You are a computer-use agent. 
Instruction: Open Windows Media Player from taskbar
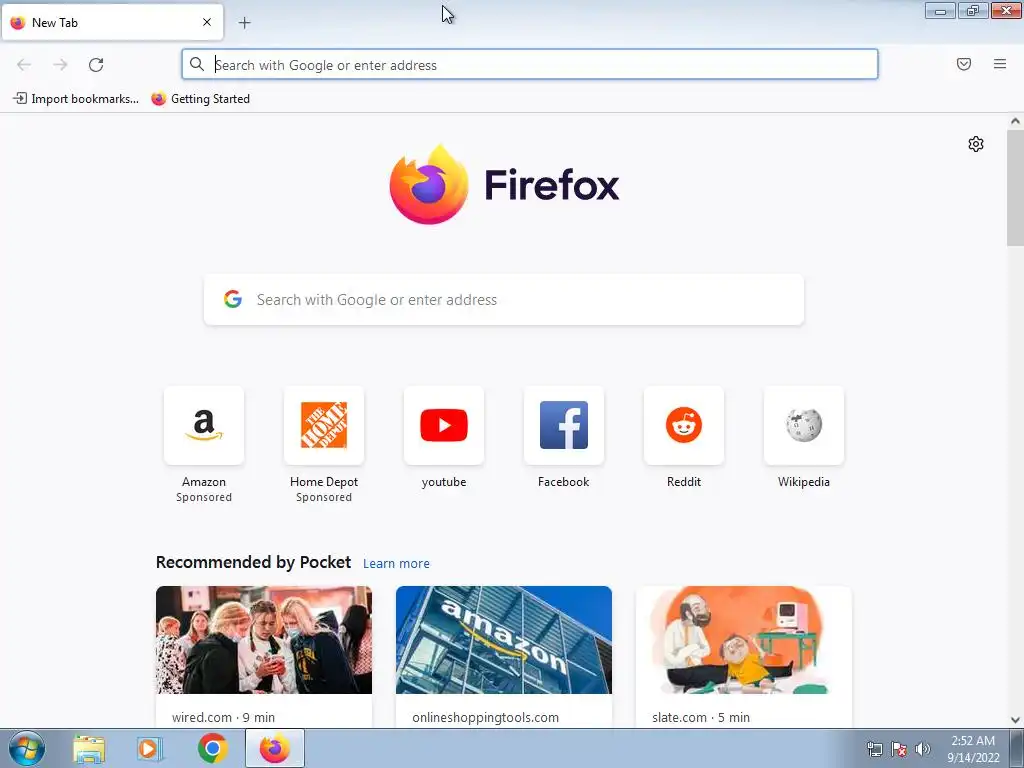click(x=150, y=748)
